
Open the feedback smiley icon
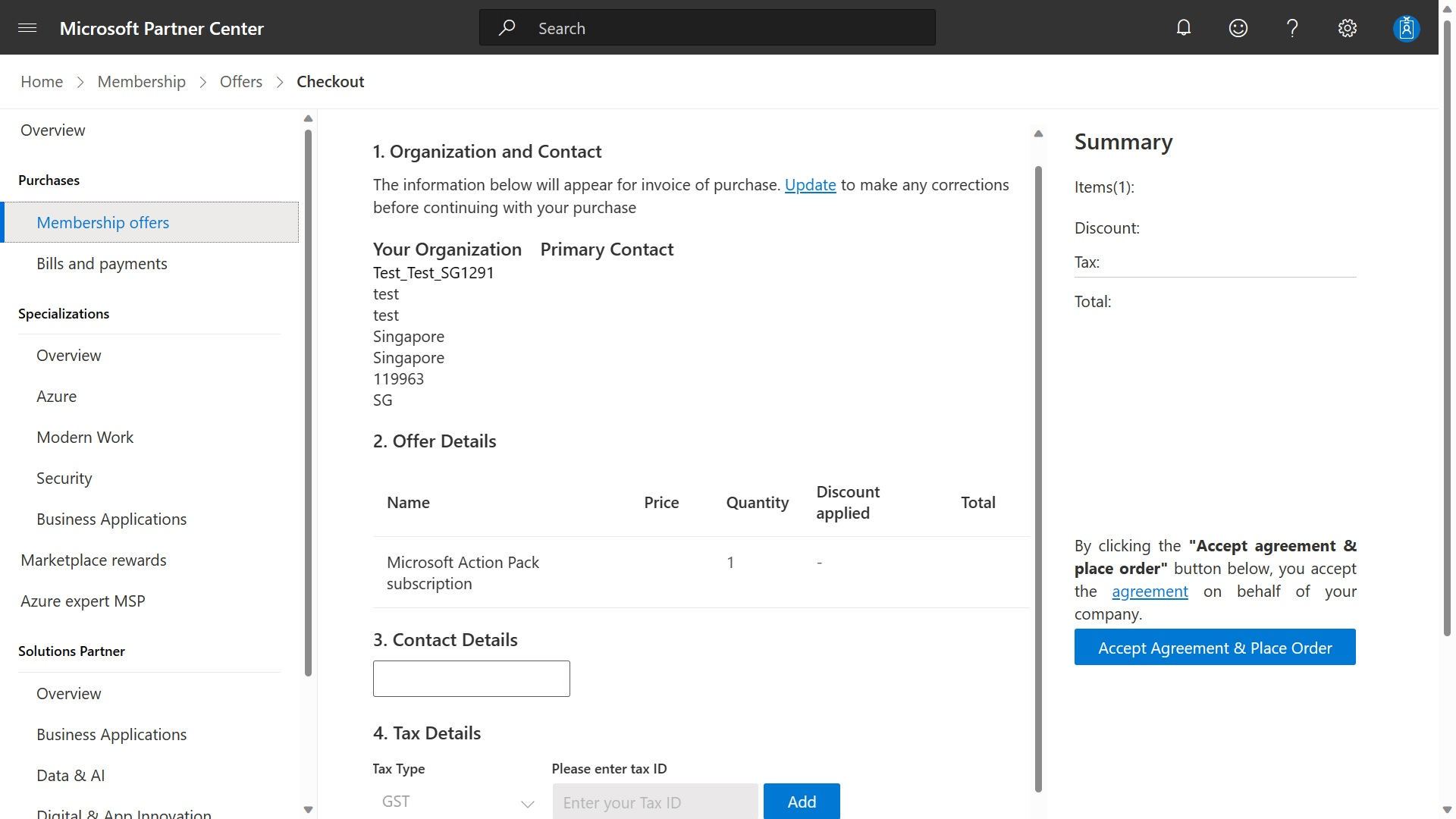tap(1238, 27)
